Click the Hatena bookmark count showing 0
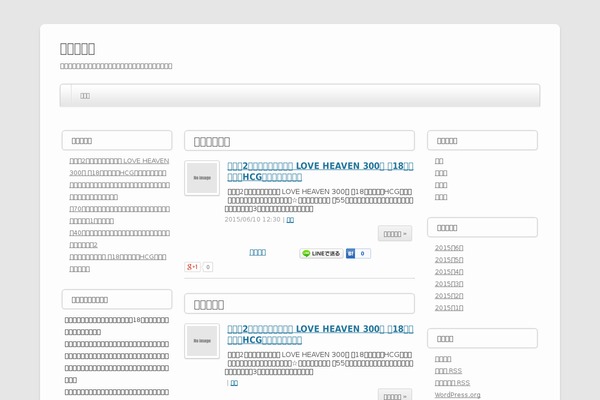 click(x=362, y=253)
